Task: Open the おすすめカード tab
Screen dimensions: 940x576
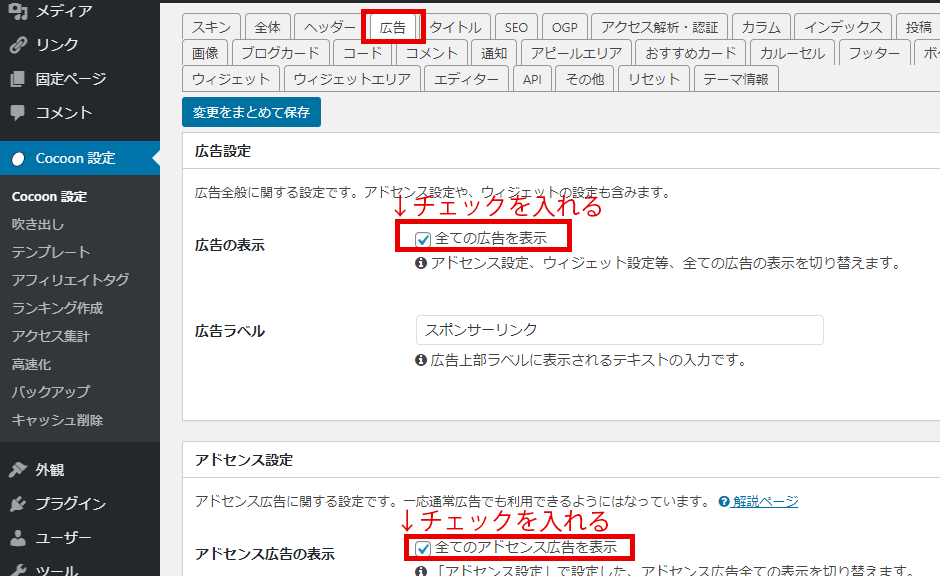Action: pos(691,53)
